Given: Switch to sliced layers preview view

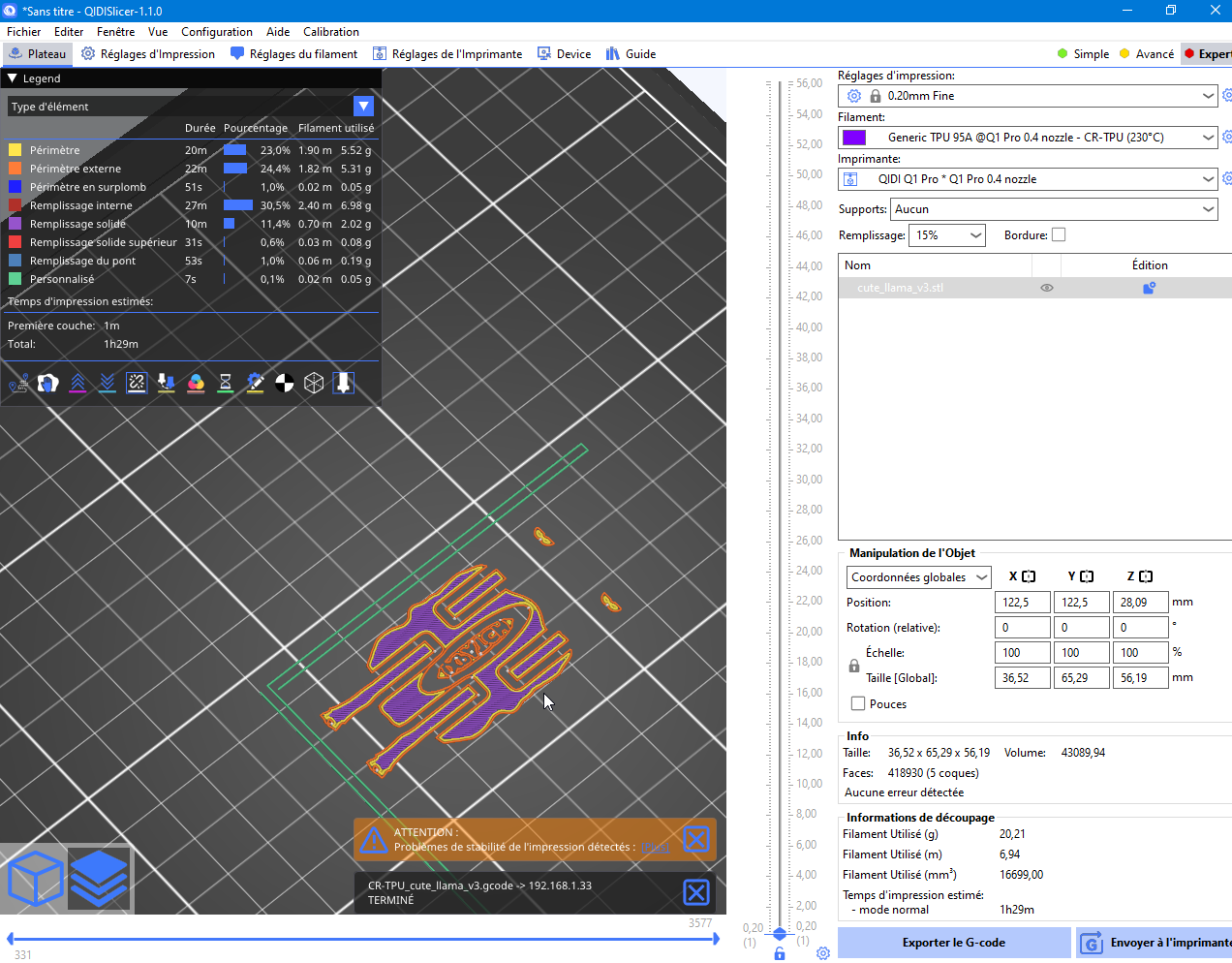Looking at the screenshot, I should [99, 879].
